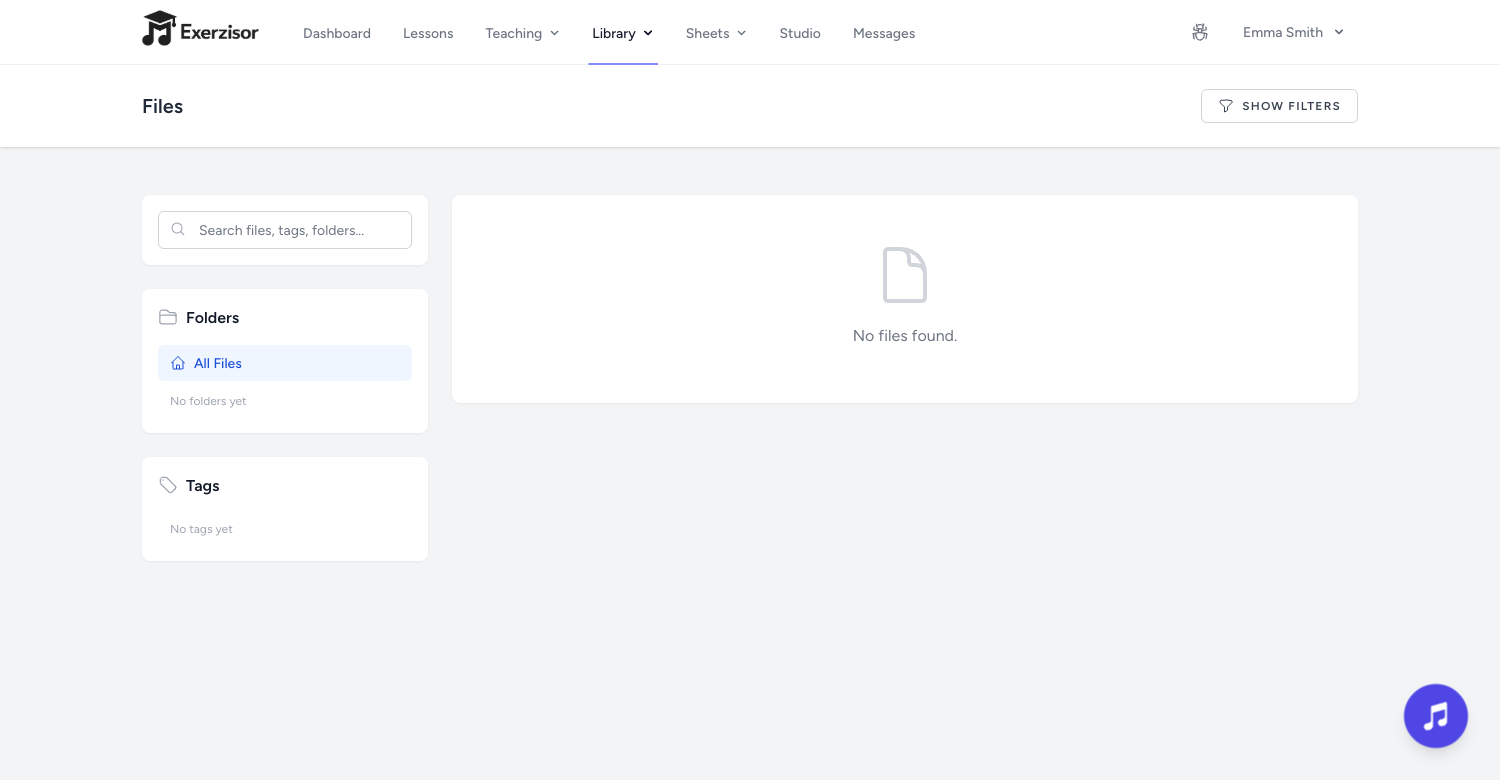Click the Folders panel folder icon
The height and width of the screenshot is (780, 1500).
point(168,317)
